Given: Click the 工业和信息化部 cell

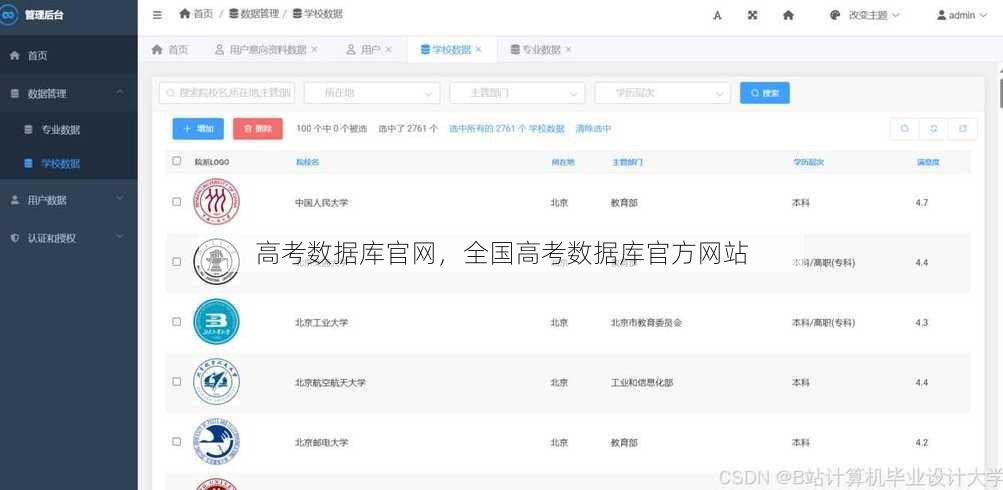Looking at the screenshot, I should click(642, 383).
